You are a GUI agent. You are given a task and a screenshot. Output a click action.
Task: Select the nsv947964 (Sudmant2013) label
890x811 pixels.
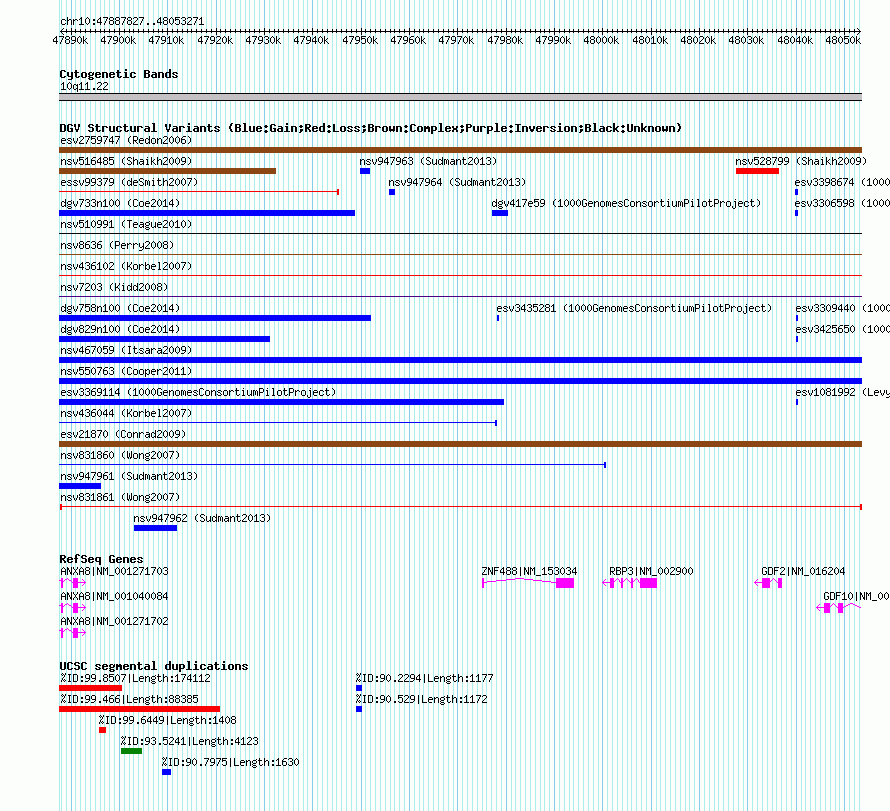click(457, 182)
